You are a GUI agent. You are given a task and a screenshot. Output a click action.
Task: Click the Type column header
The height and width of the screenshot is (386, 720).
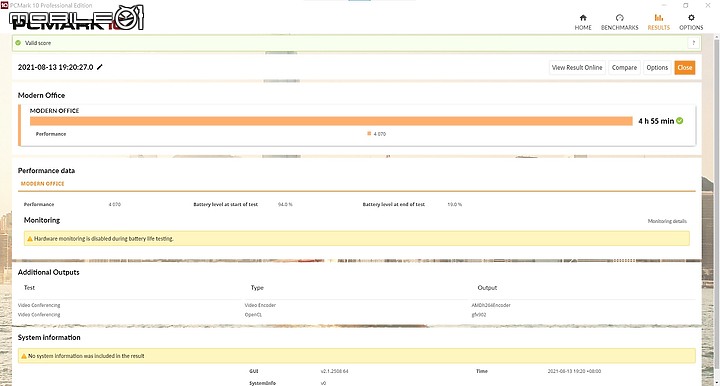(257, 288)
